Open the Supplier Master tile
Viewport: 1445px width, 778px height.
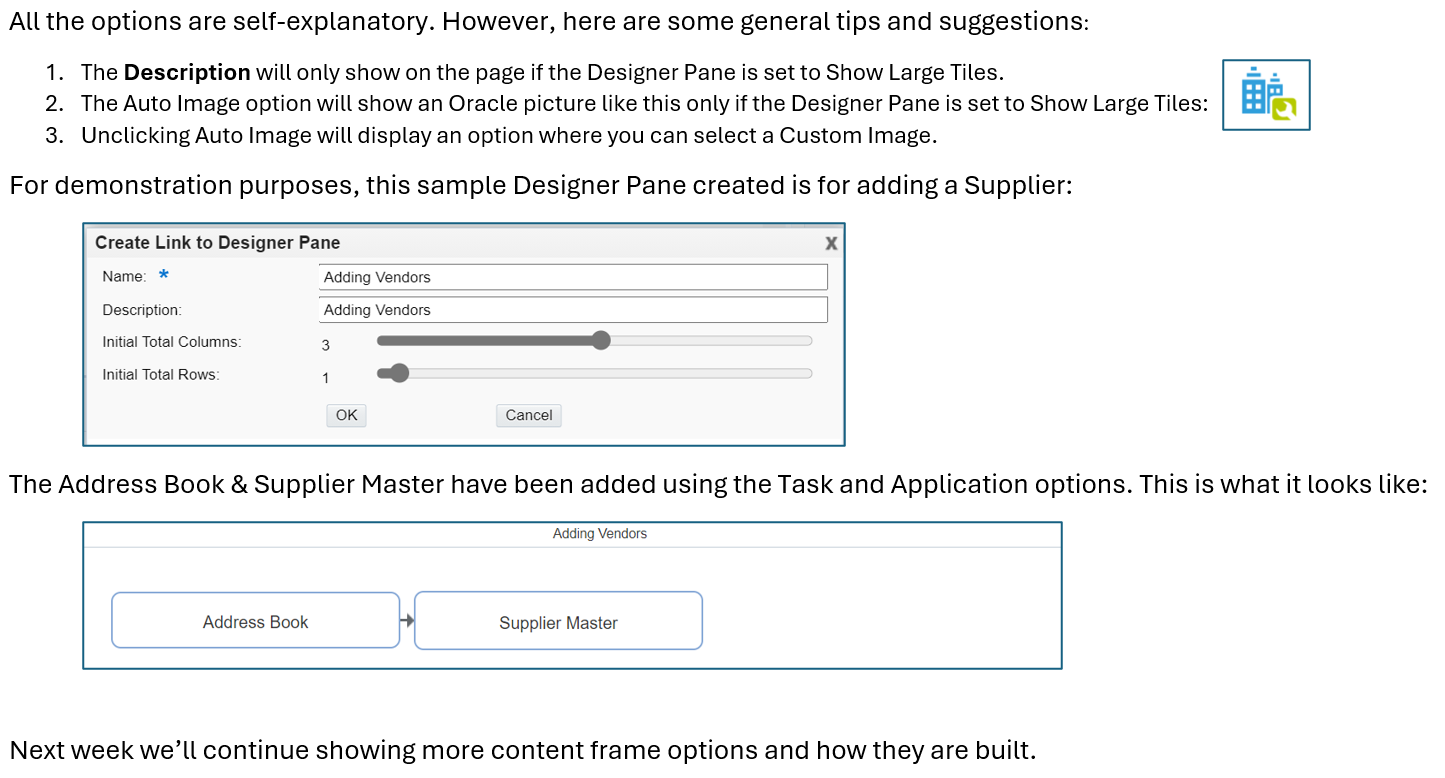[x=558, y=622]
